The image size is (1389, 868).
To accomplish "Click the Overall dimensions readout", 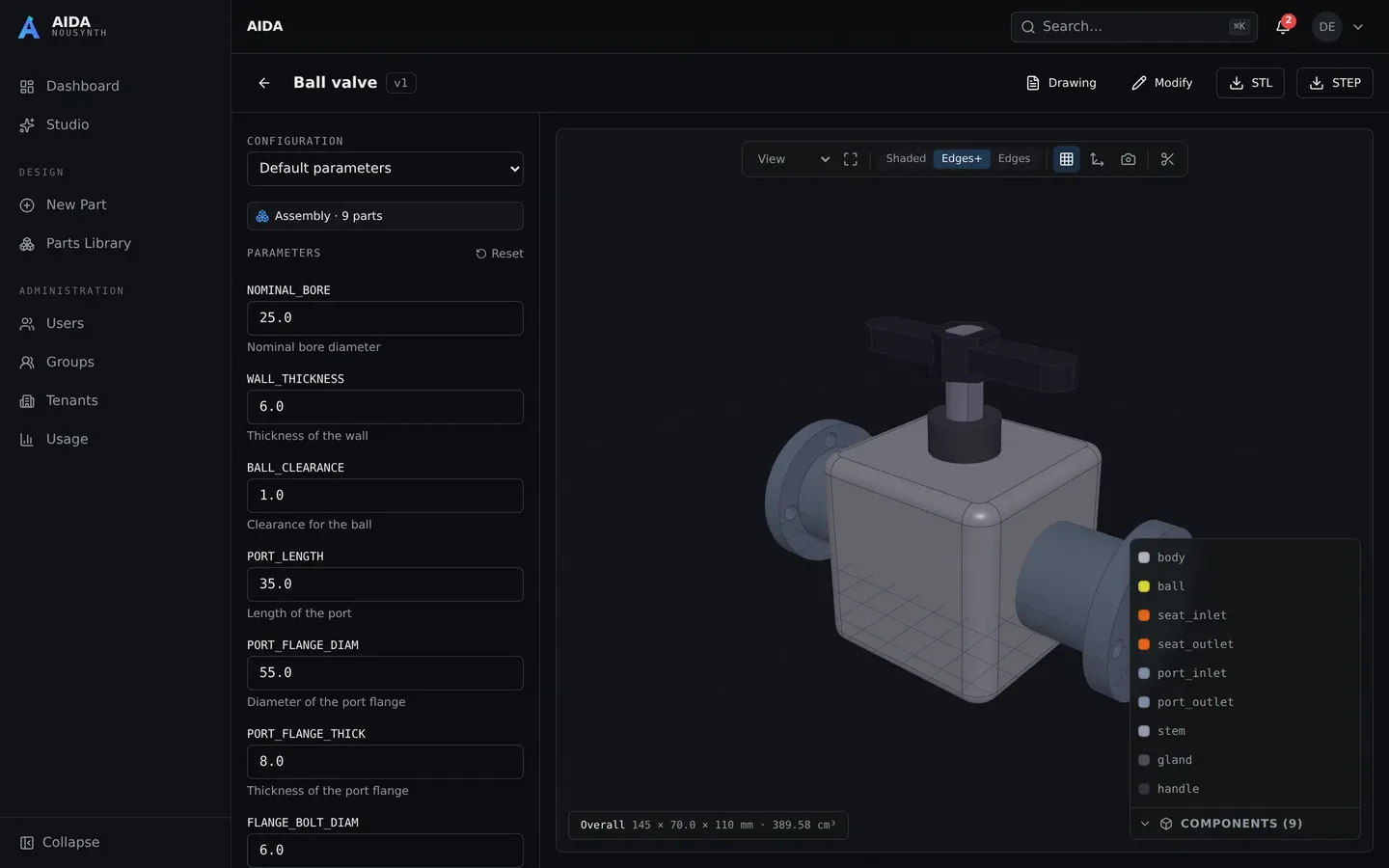I will coord(708,826).
